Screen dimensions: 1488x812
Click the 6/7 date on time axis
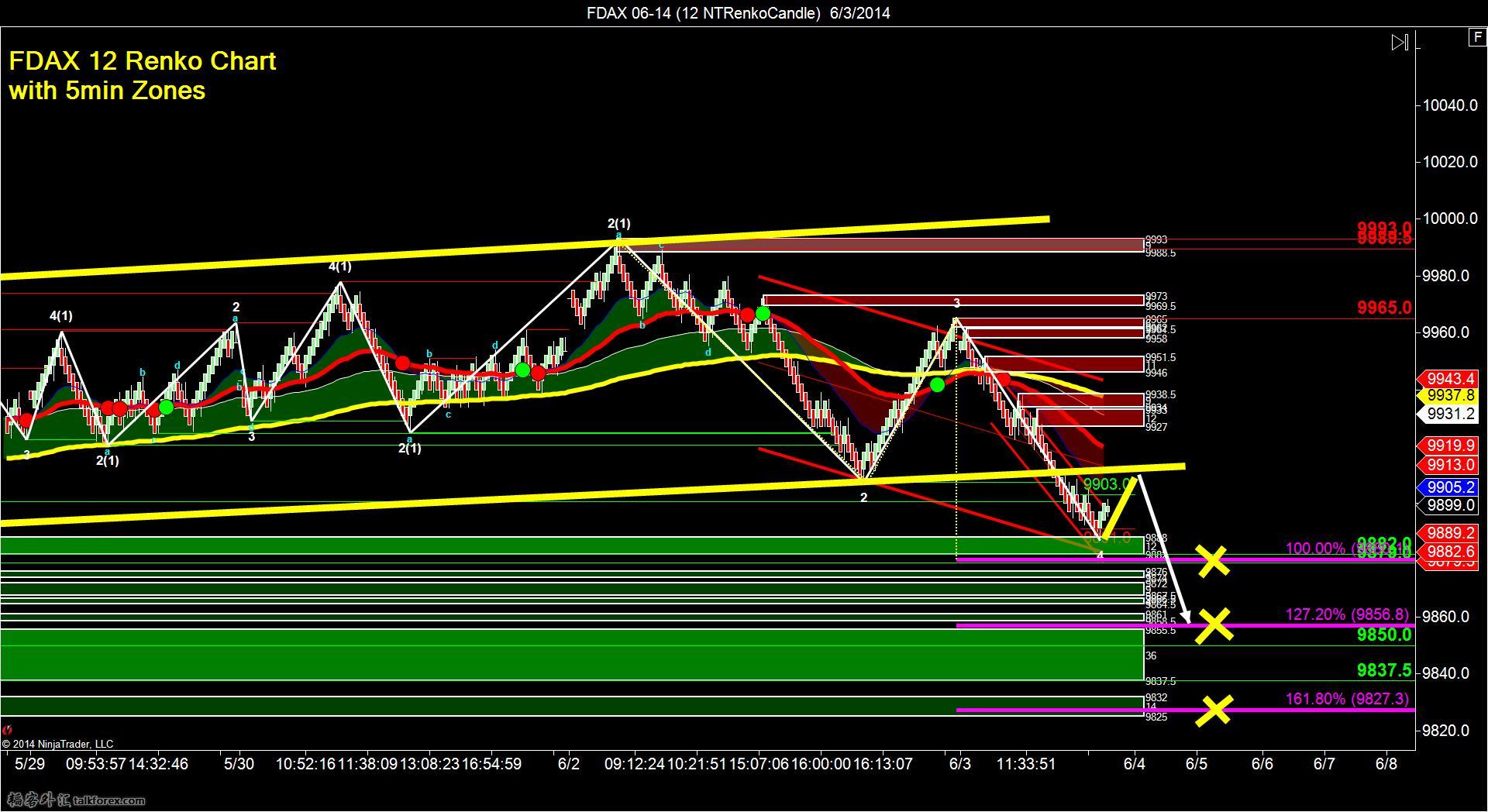(x=1324, y=764)
